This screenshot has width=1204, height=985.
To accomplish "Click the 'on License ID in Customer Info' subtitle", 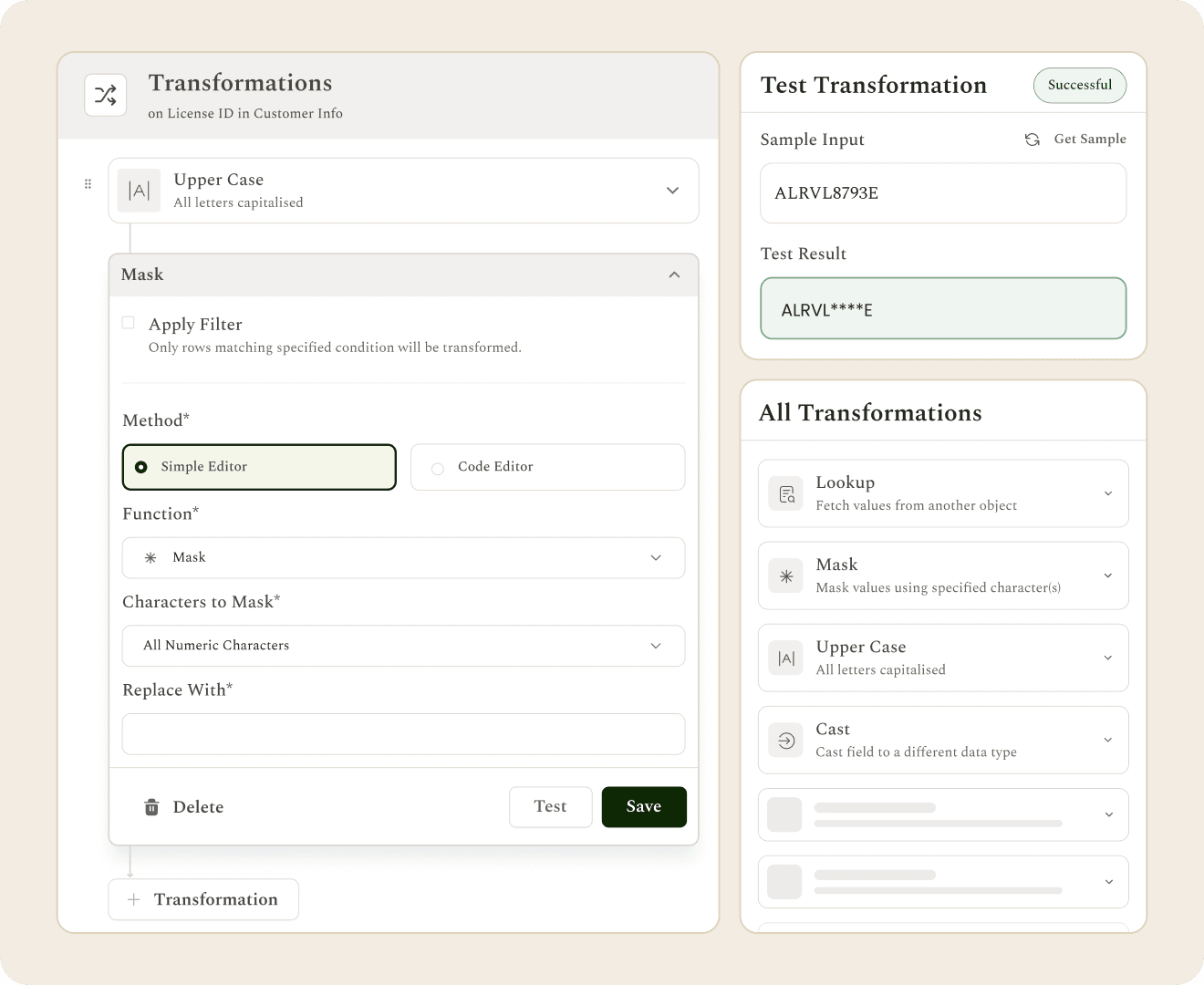I will (245, 114).
